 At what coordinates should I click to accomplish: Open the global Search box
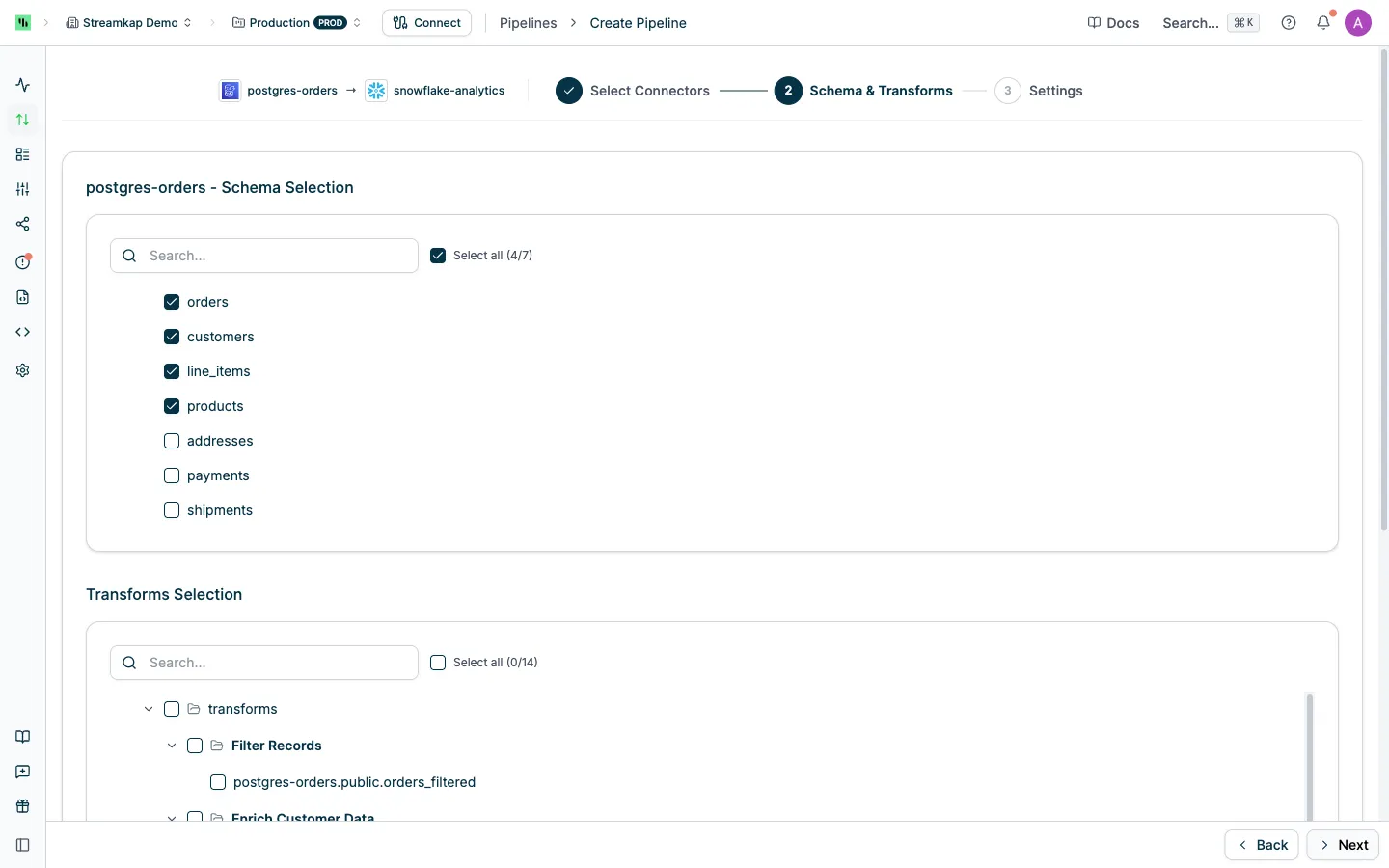pos(1211,23)
